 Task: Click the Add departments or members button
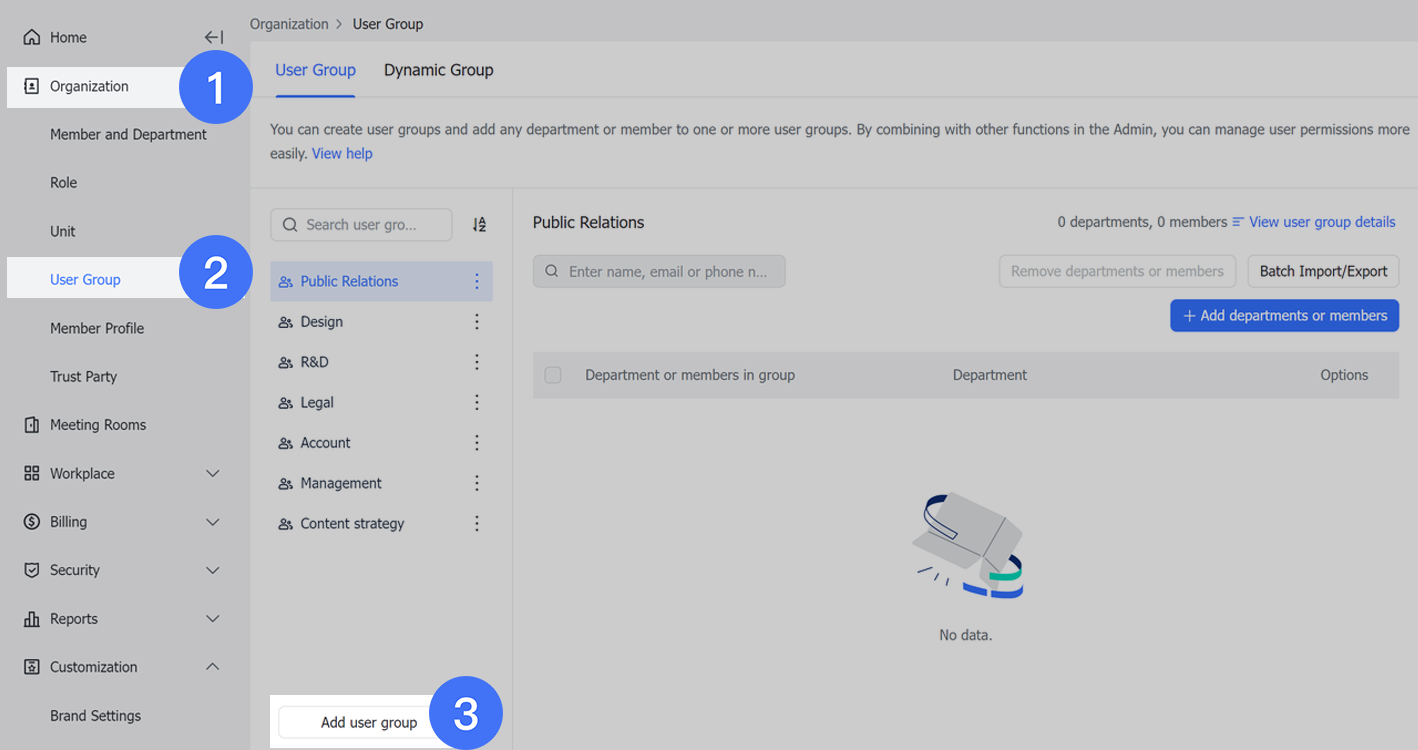[1284, 315]
